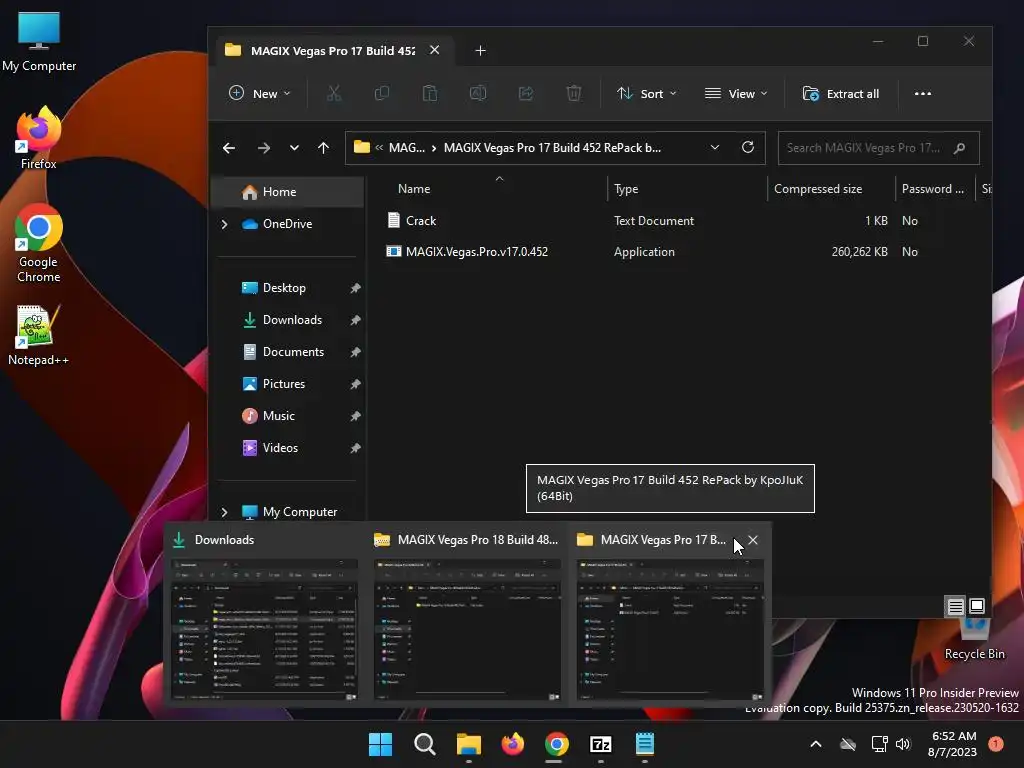Viewport: 1024px width, 768px height.
Task: Open the New dropdown menu
Action: [259, 93]
